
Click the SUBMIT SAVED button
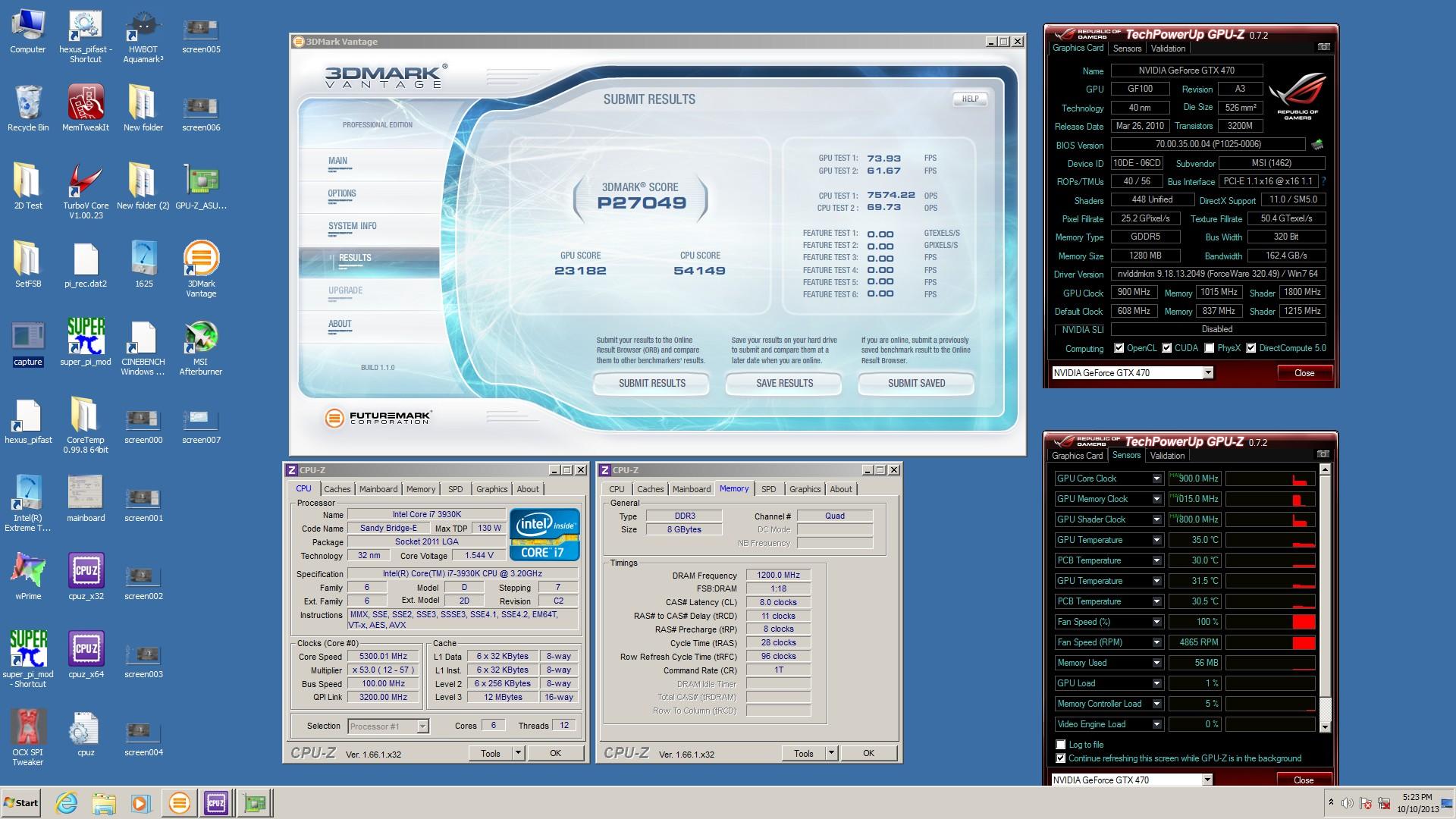point(916,383)
